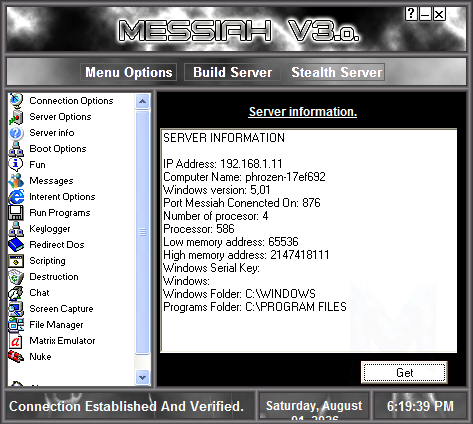Image resolution: width=473 pixels, height=424 pixels.
Task: Select Scripting list entry
Action: click(x=47, y=261)
